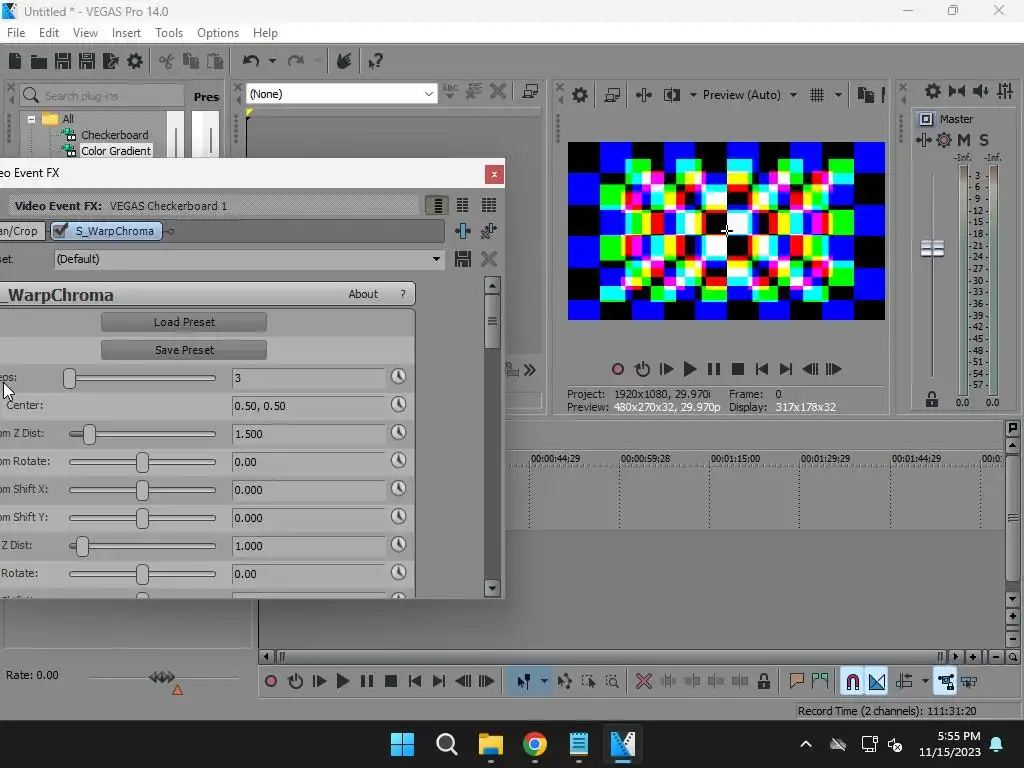Screen dimensions: 1024x768
Task: Click the Plug-In Chain icon in Video Event FX
Action: click(x=463, y=231)
